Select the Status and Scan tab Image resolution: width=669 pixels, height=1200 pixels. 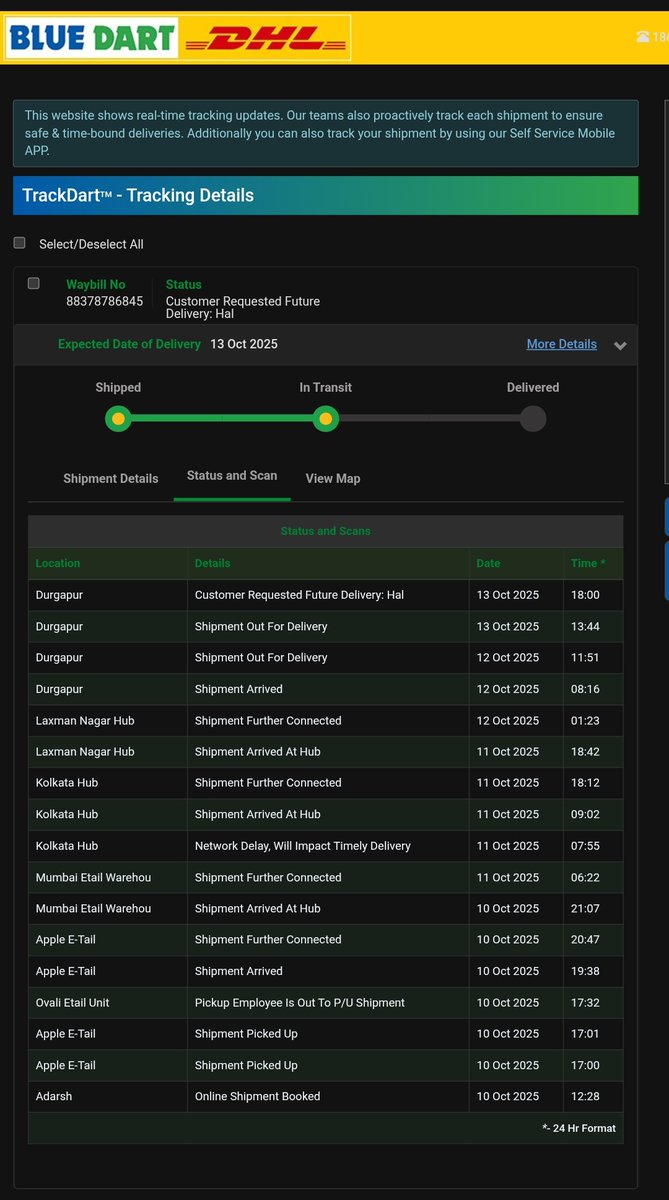[232, 475]
